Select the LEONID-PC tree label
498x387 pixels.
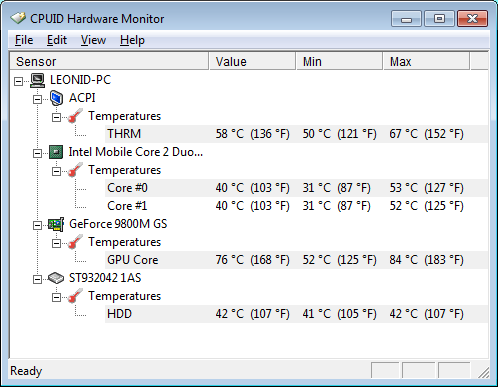[x=80, y=80]
